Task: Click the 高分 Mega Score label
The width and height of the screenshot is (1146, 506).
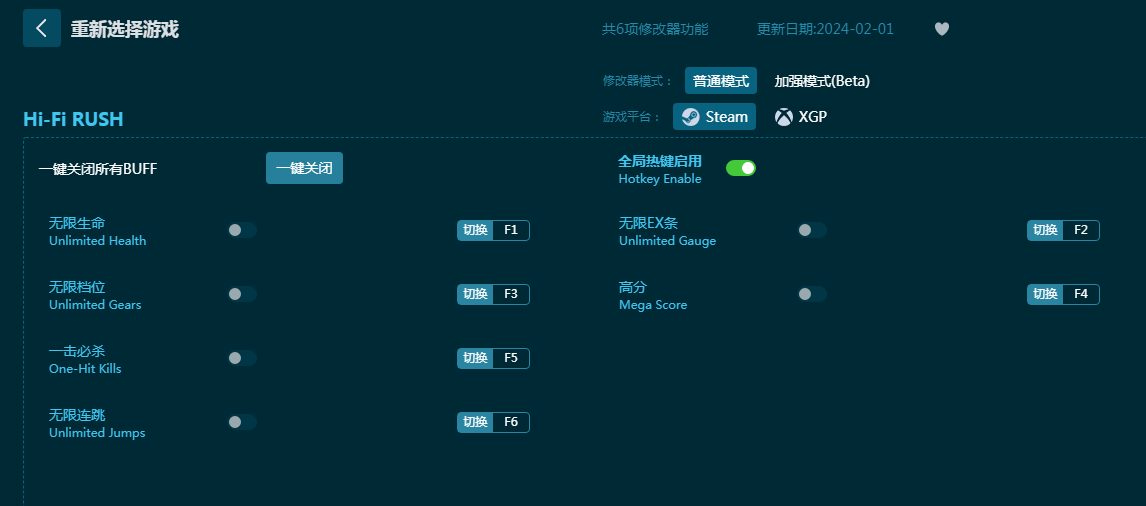Action: click(x=653, y=295)
